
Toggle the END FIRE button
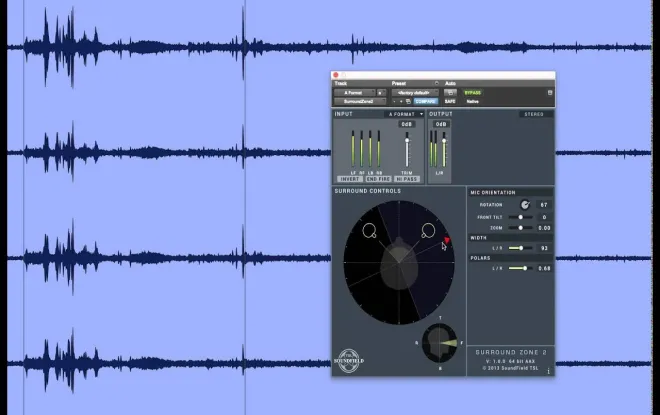coord(378,179)
